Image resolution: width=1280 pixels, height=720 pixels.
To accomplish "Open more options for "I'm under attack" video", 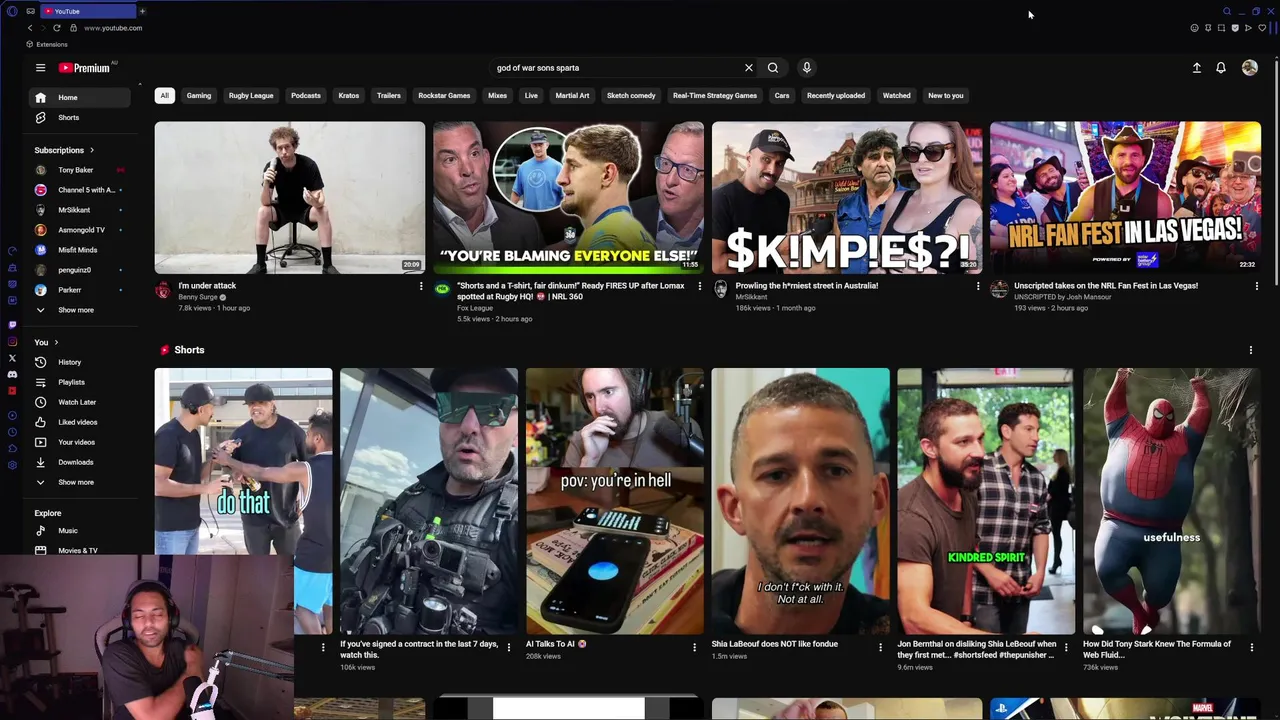I will 421,286.
